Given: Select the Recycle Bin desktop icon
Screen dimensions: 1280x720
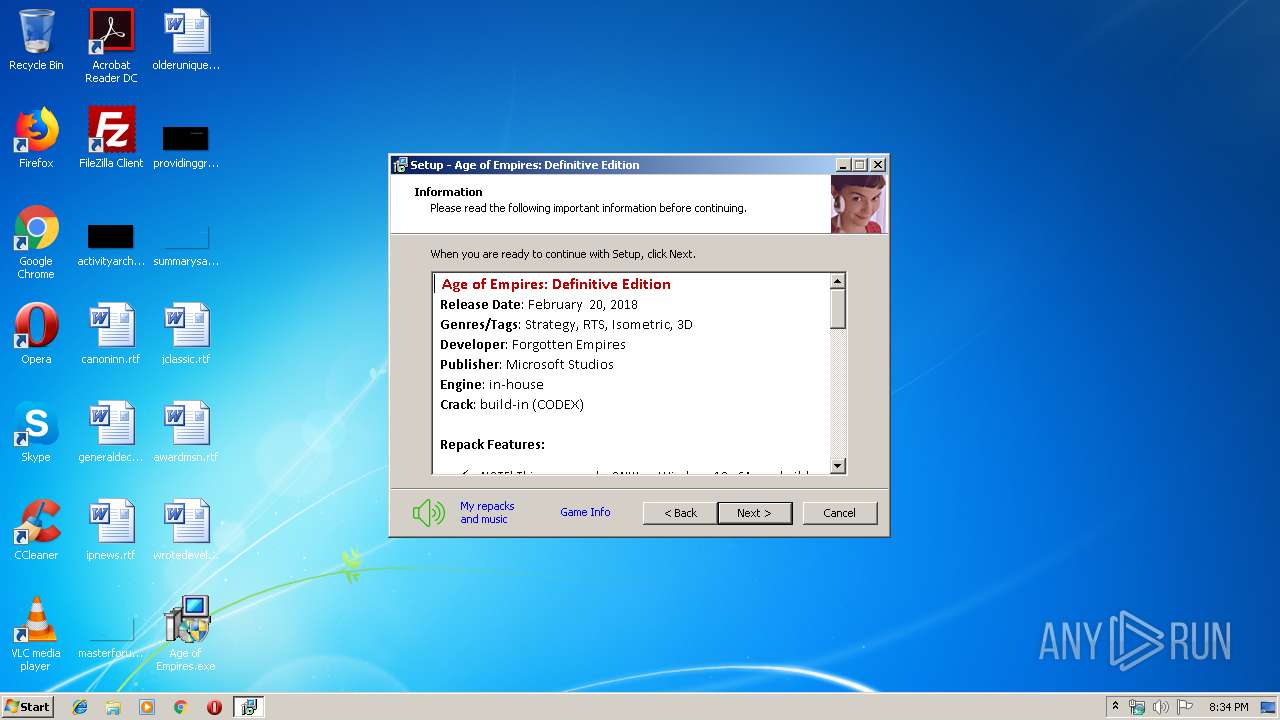Looking at the screenshot, I should (36, 40).
